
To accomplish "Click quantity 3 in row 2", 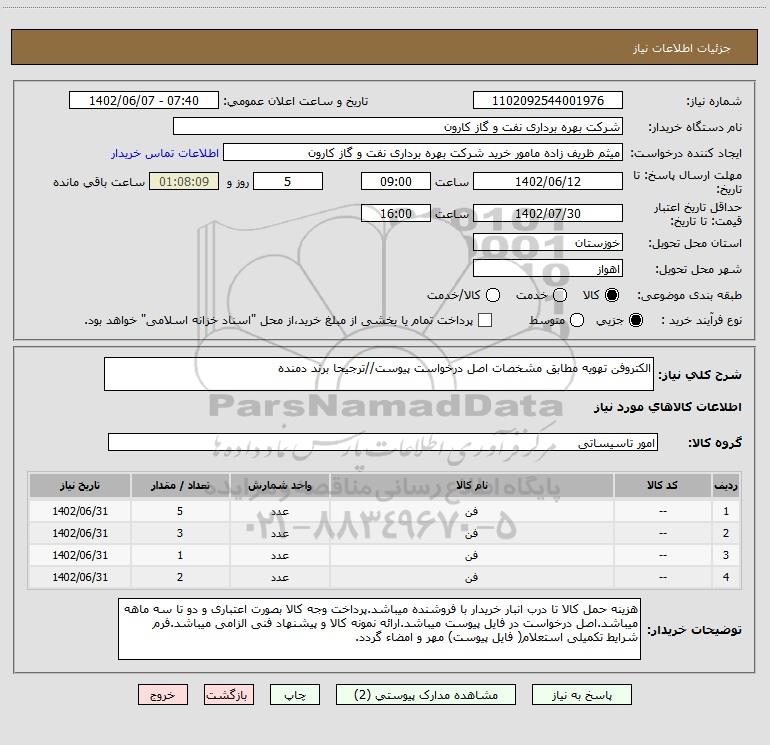I will (180, 533).
